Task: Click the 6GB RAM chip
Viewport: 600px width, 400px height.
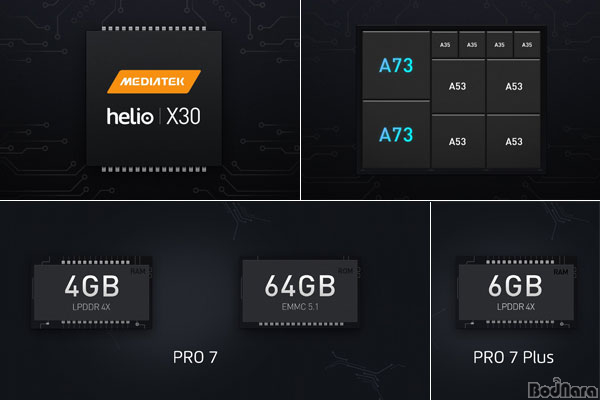Action: click(516, 293)
